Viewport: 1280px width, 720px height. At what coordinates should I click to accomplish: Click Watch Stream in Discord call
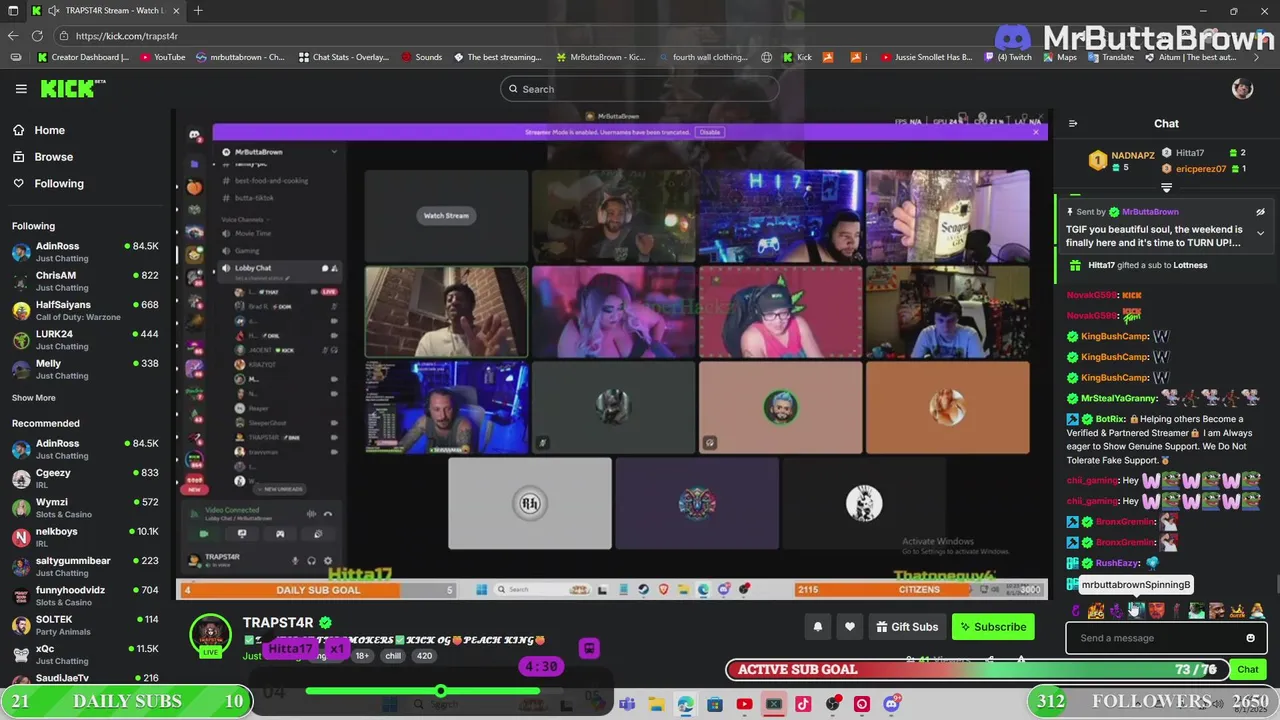pos(446,216)
